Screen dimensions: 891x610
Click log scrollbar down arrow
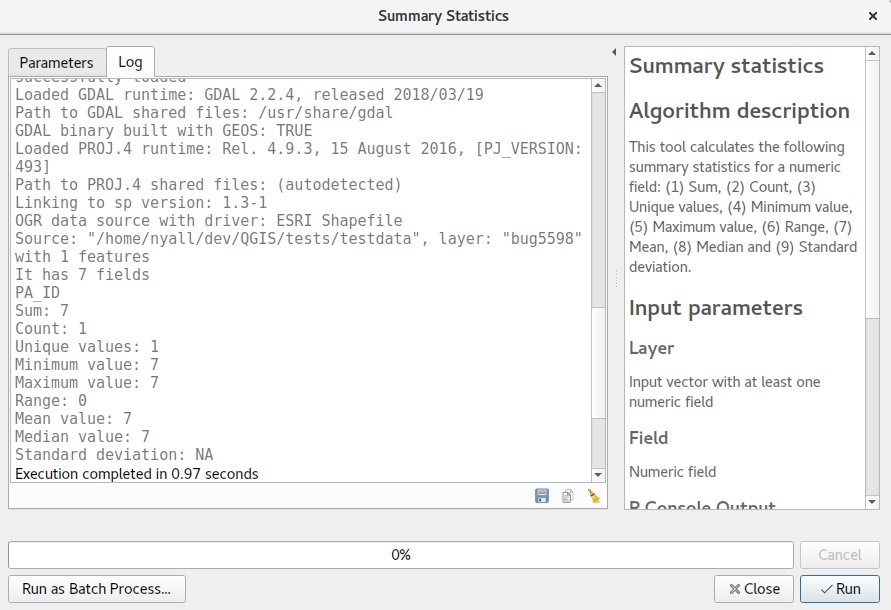point(598,475)
